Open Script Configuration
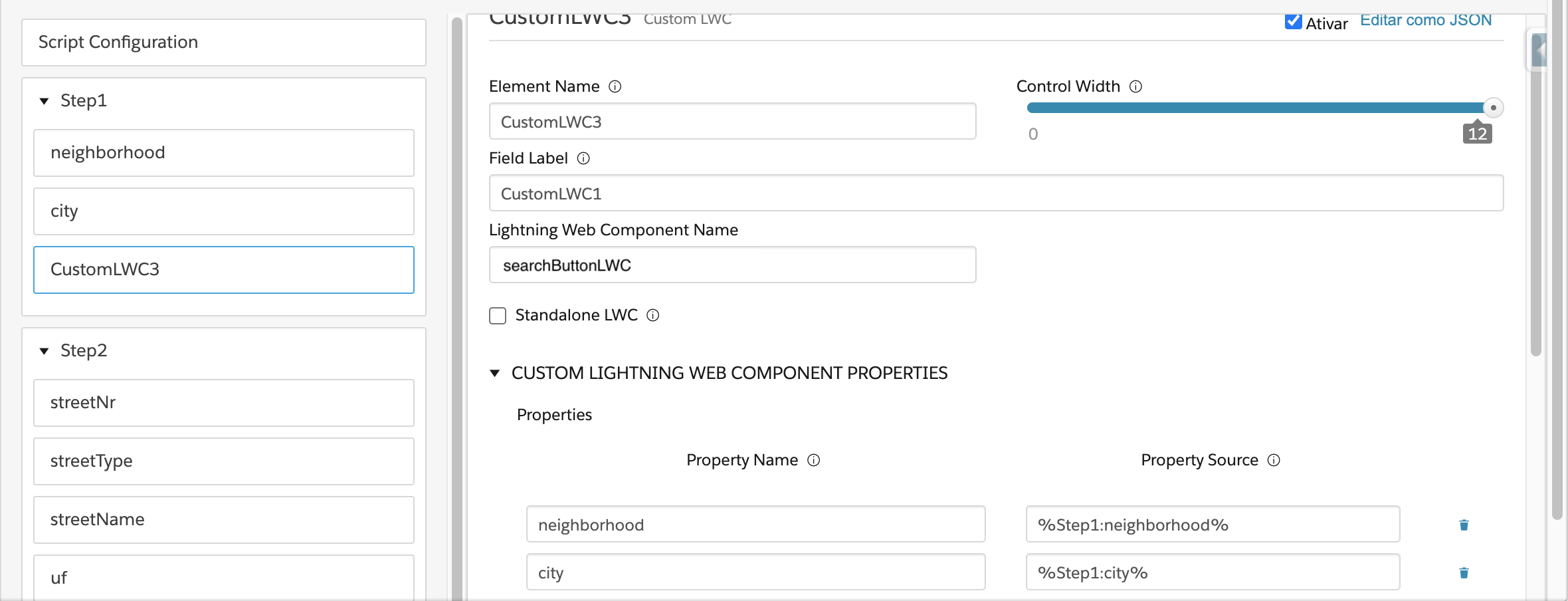The image size is (1568, 601). (x=224, y=43)
